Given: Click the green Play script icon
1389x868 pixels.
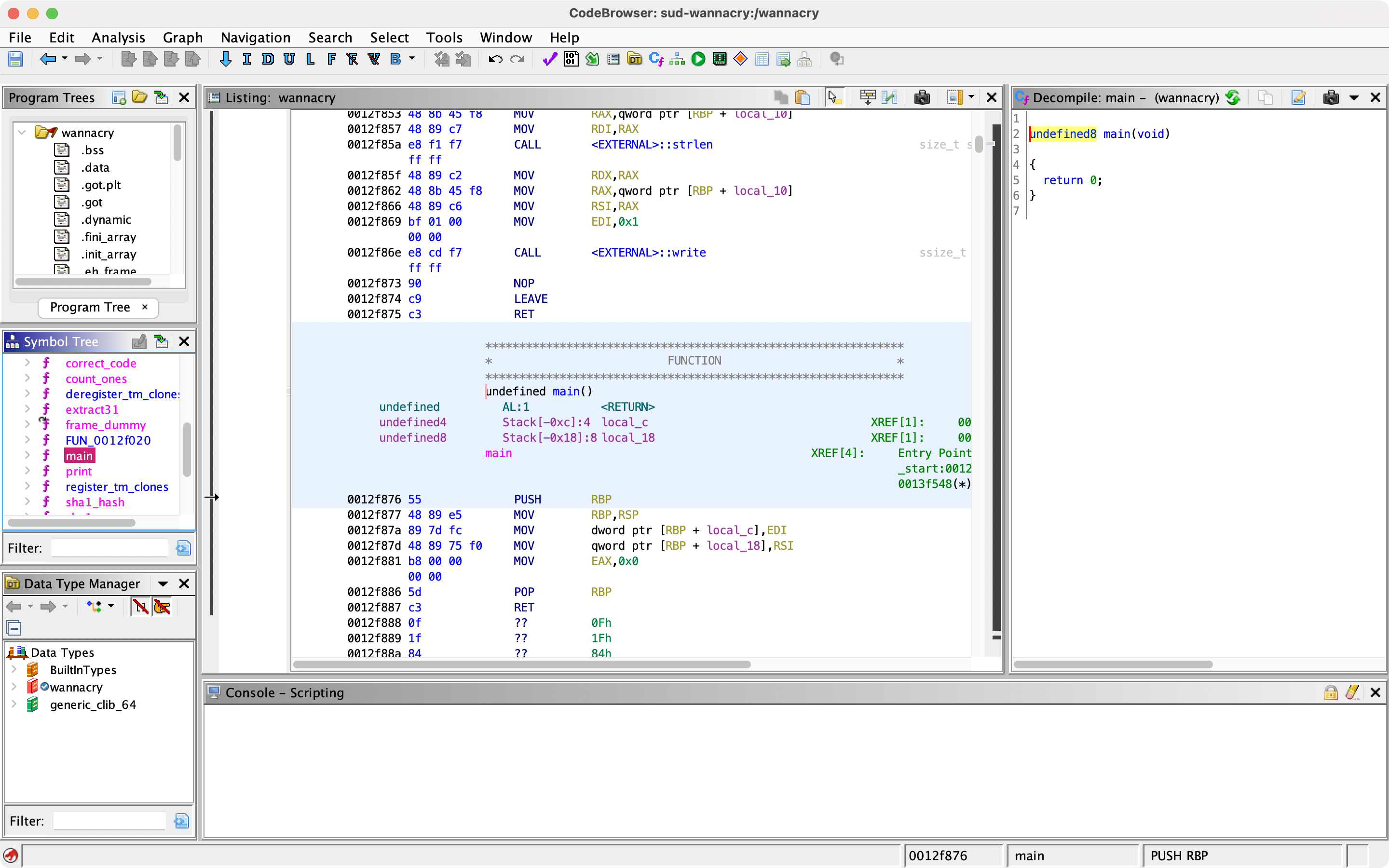Looking at the screenshot, I should pos(698,59).
